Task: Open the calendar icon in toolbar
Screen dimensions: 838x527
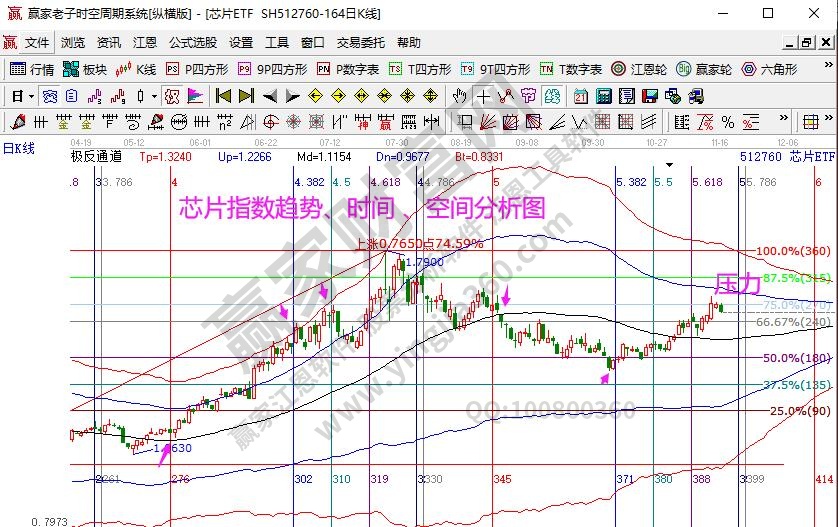Action: pos(581,96)
